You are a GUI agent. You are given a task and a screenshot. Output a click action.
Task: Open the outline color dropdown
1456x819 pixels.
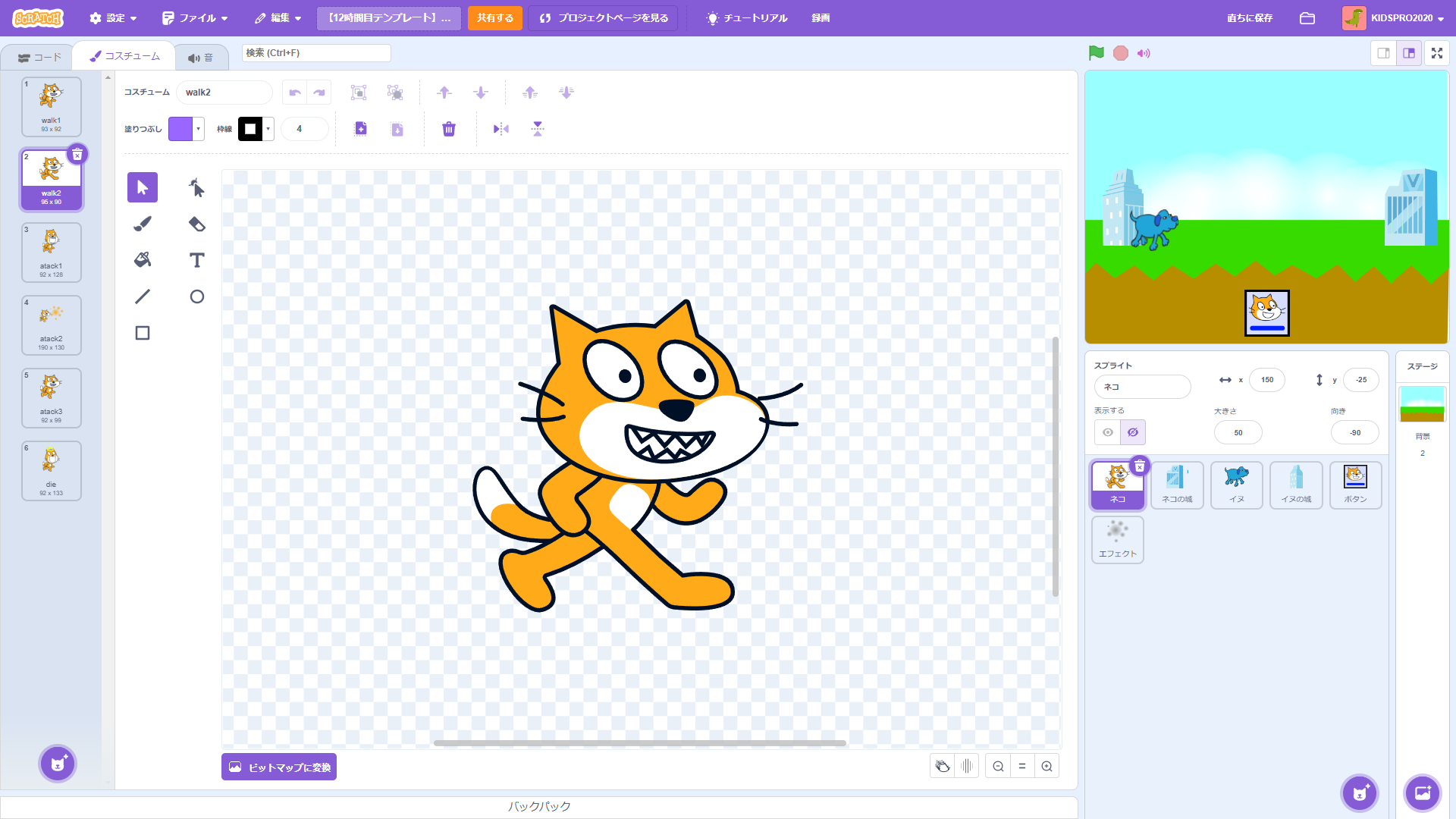point(268,129)
